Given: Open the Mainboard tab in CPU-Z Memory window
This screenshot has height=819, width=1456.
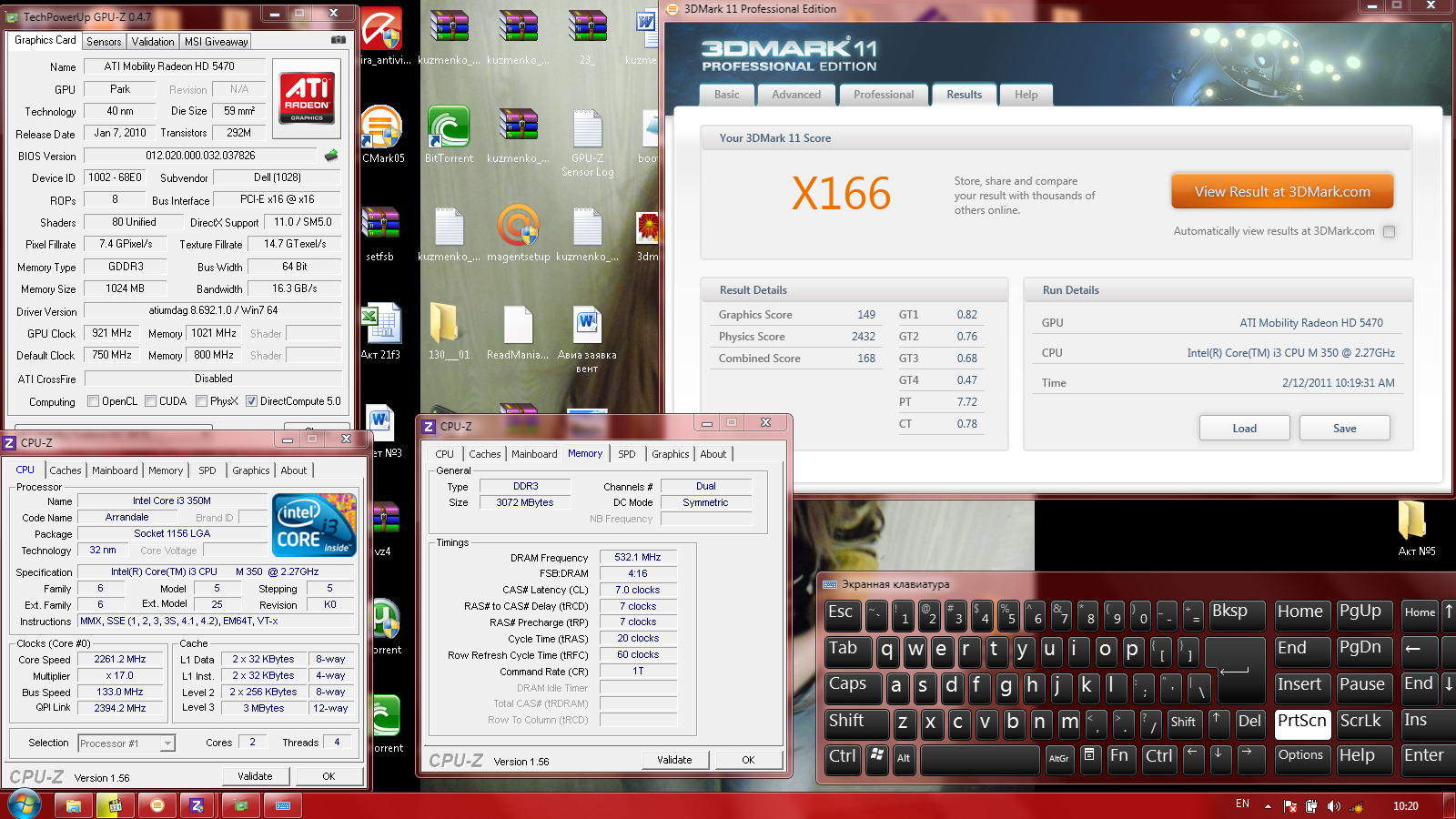Looking at the screenshot, I should click(x=534, y=454).
